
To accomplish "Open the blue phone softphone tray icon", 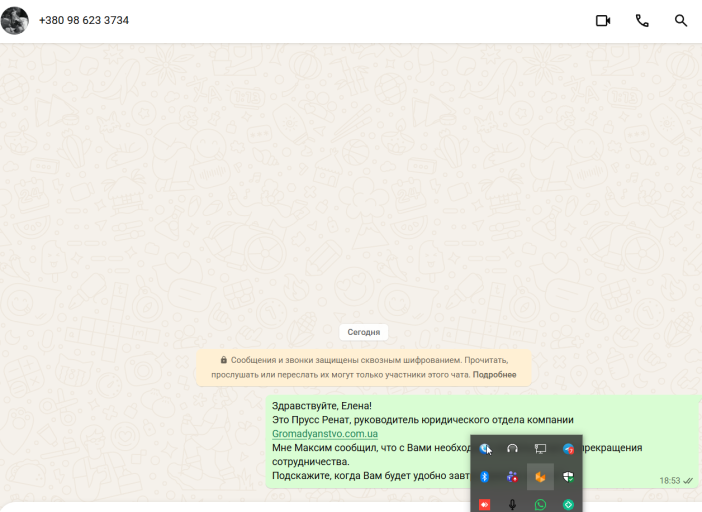I will pyautogui.click(x=484, y=448).
